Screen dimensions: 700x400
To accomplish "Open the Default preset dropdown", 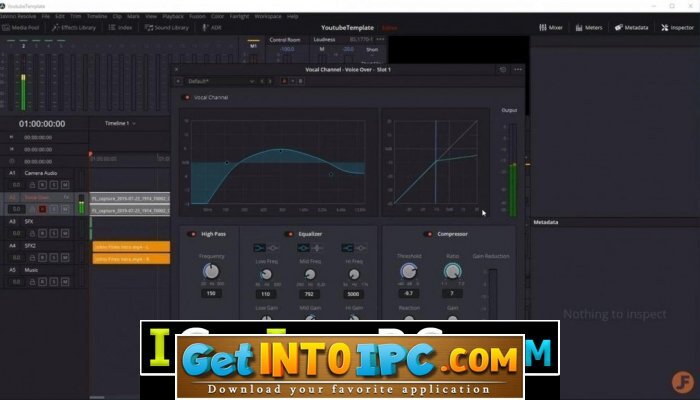I will (x=220, y=81).
